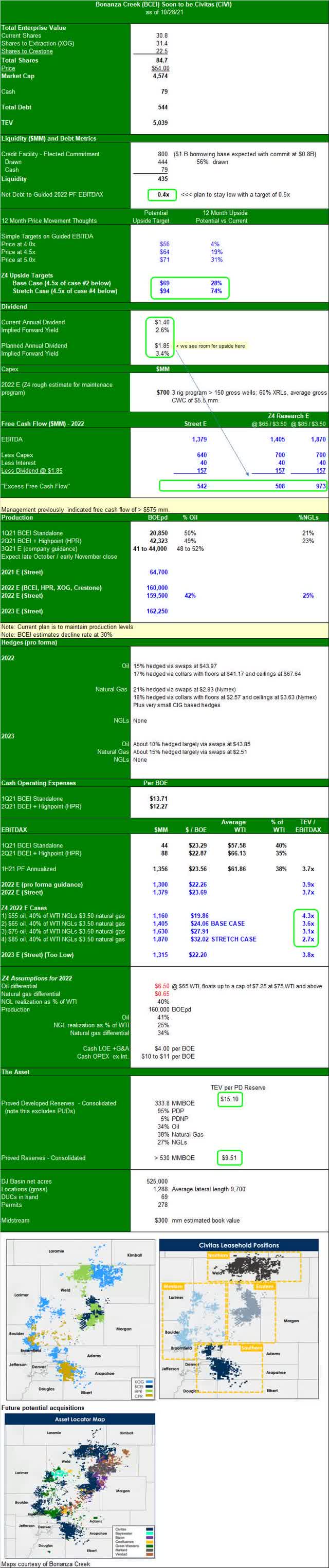Select the boxed 4.3x TEV/EBITDAX multiple

(x=308, y=916)
